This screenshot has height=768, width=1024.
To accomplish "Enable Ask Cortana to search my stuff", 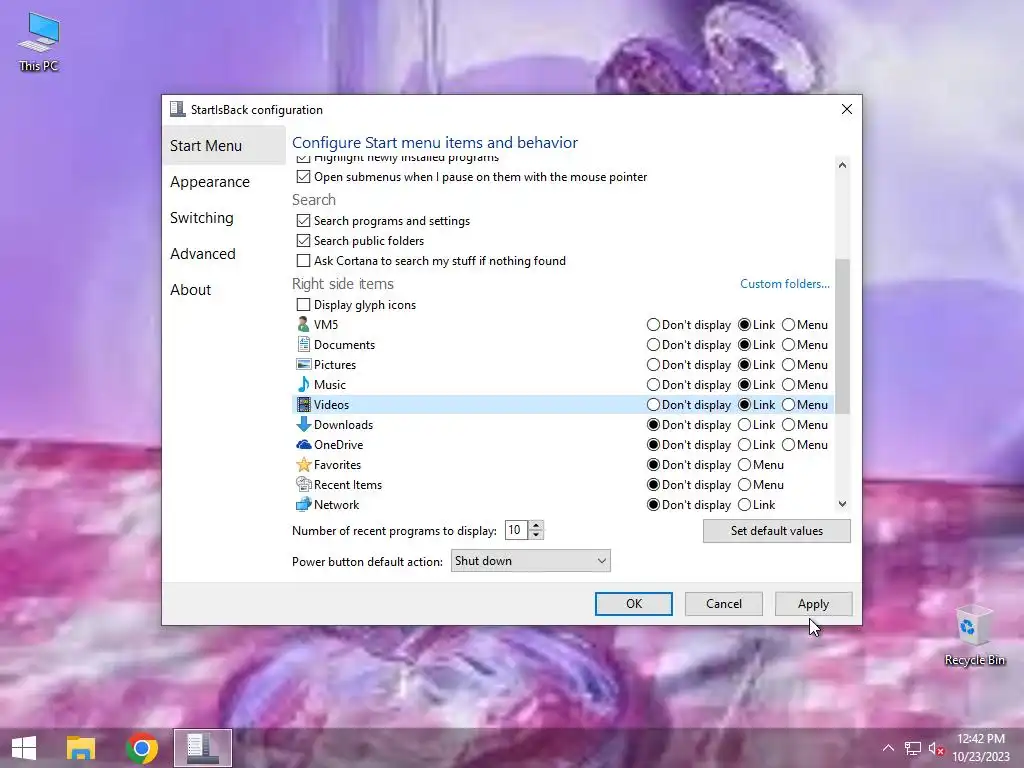I will tap(303, 261).
